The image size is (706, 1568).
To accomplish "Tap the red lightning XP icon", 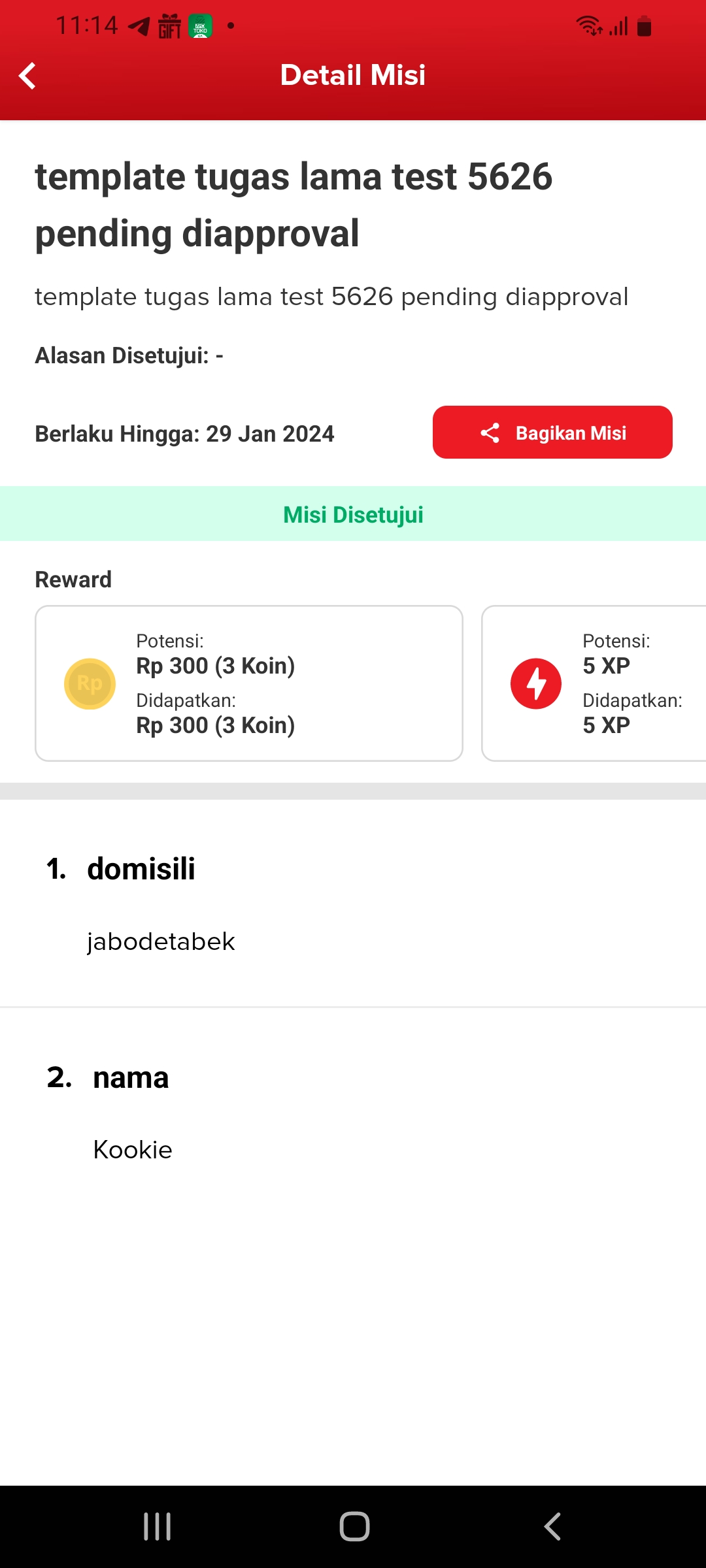I will (x=536, y=683).
